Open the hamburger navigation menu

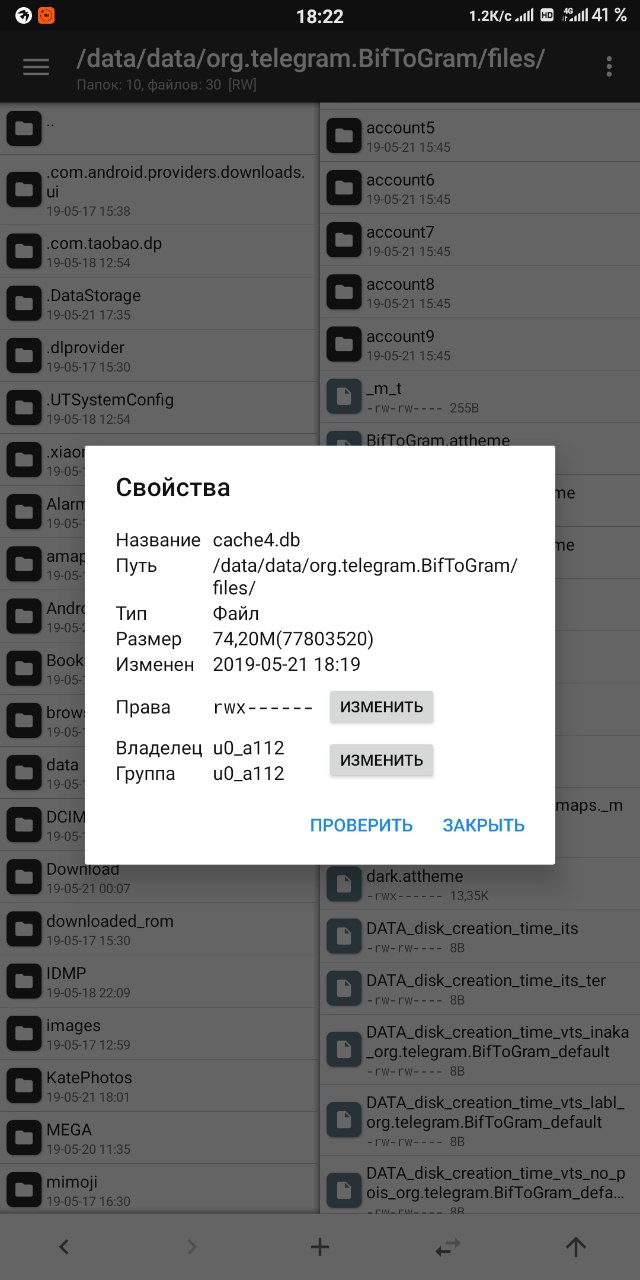(36, 67)
